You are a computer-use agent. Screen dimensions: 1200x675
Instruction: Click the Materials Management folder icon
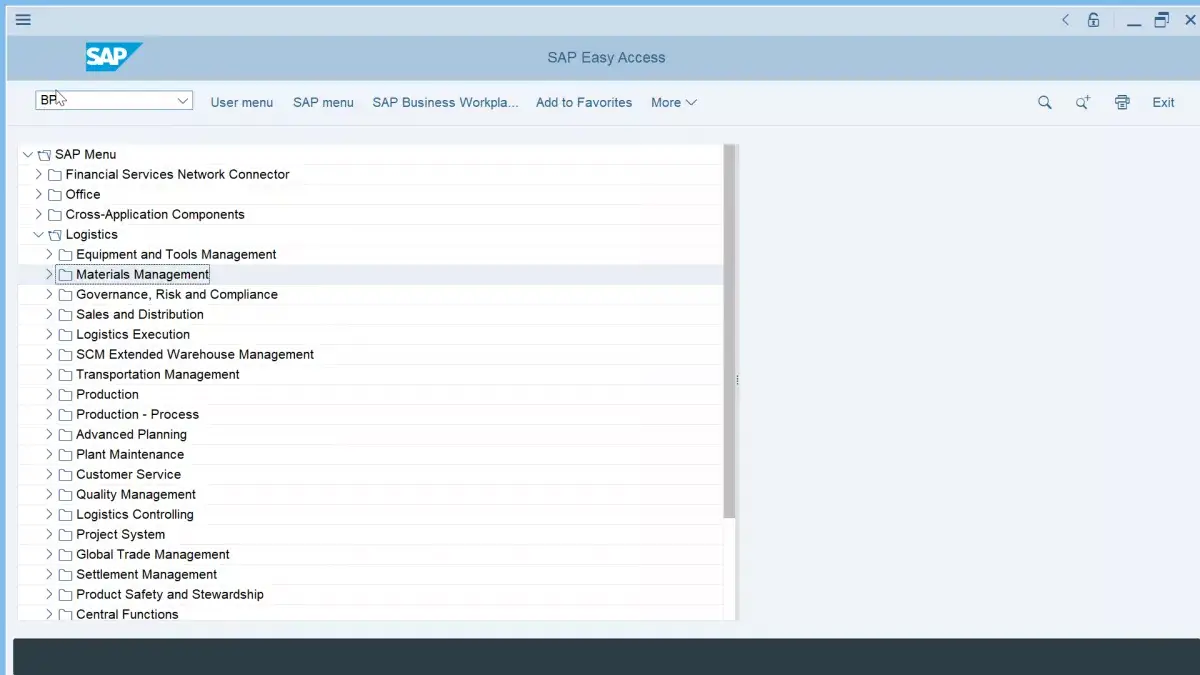[66, 274]
